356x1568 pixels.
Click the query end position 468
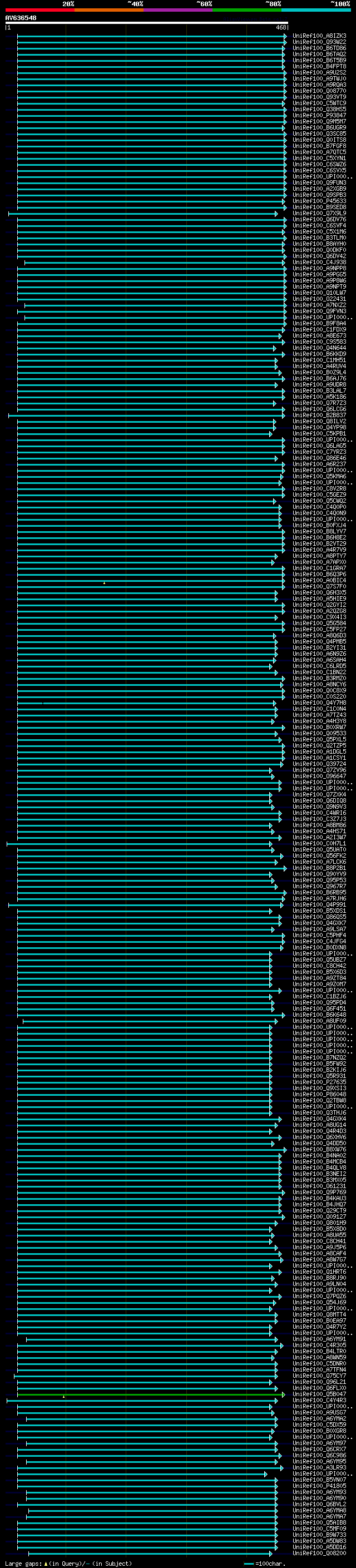coord(280,27)
